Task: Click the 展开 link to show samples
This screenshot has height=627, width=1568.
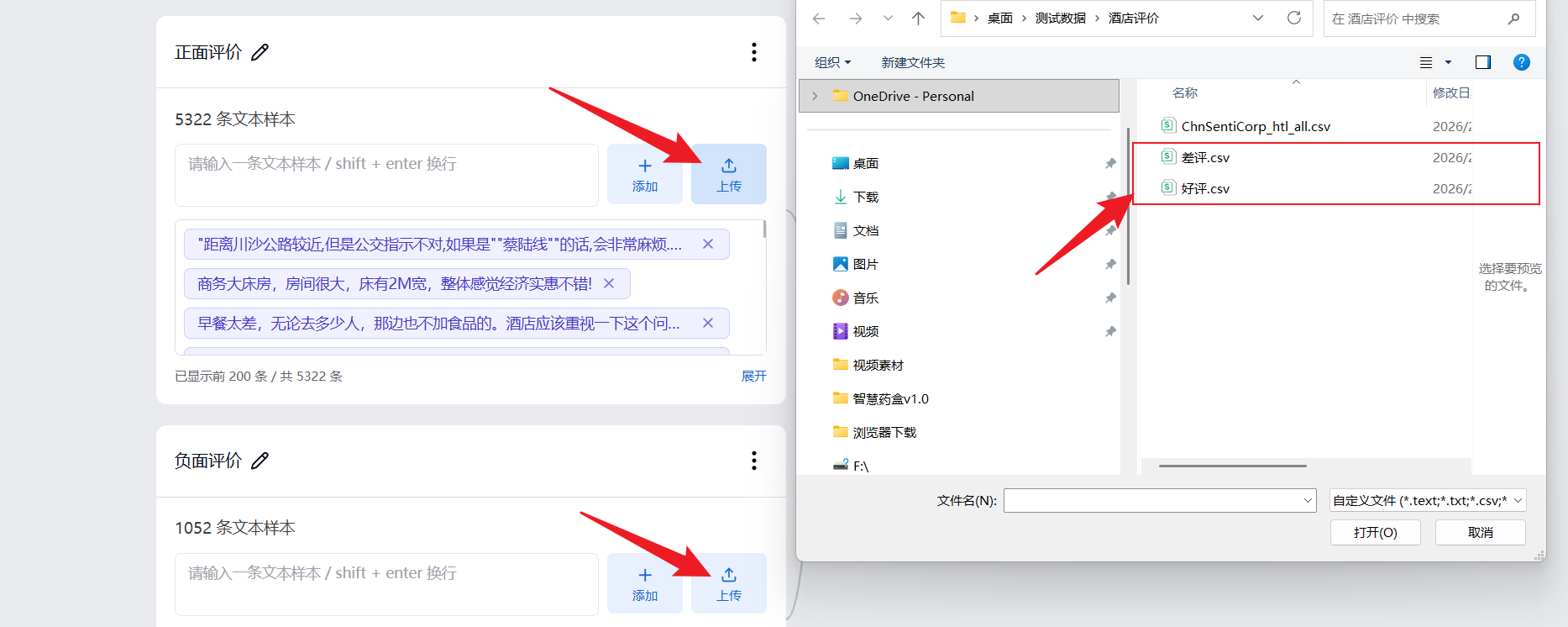Action: pos(753,377)
